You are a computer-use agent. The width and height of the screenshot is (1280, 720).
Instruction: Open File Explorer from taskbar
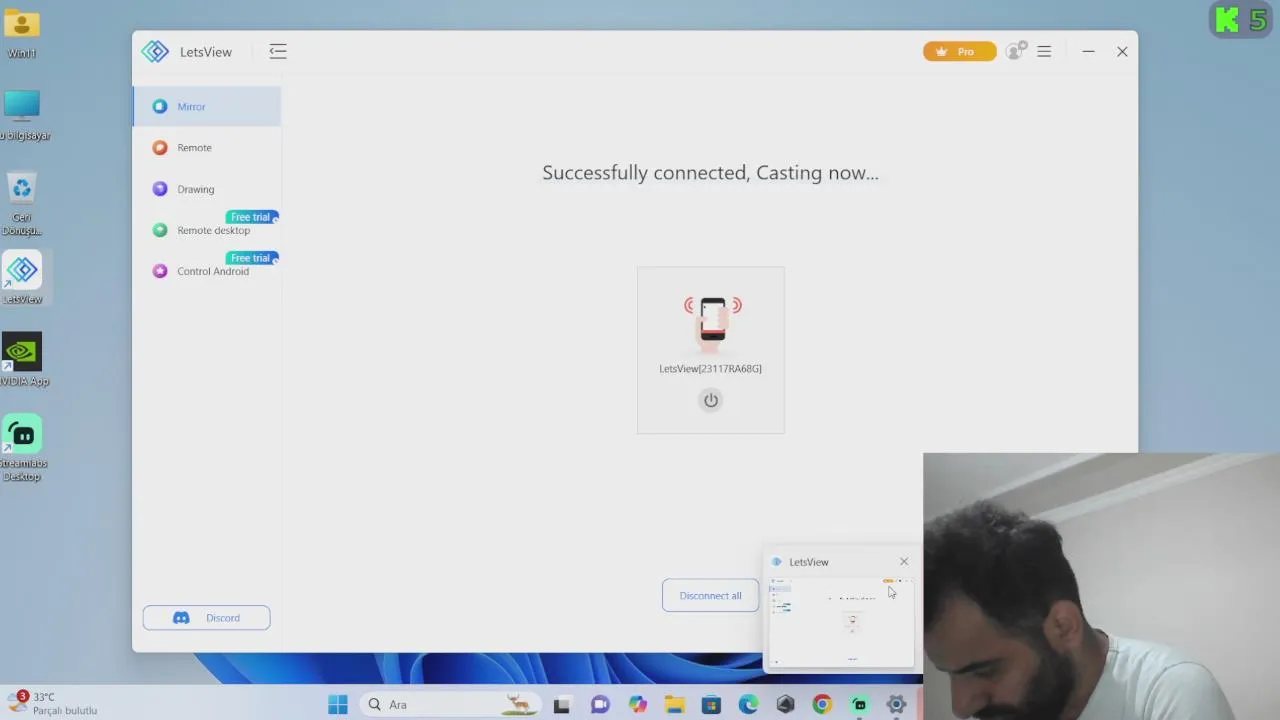675,704
